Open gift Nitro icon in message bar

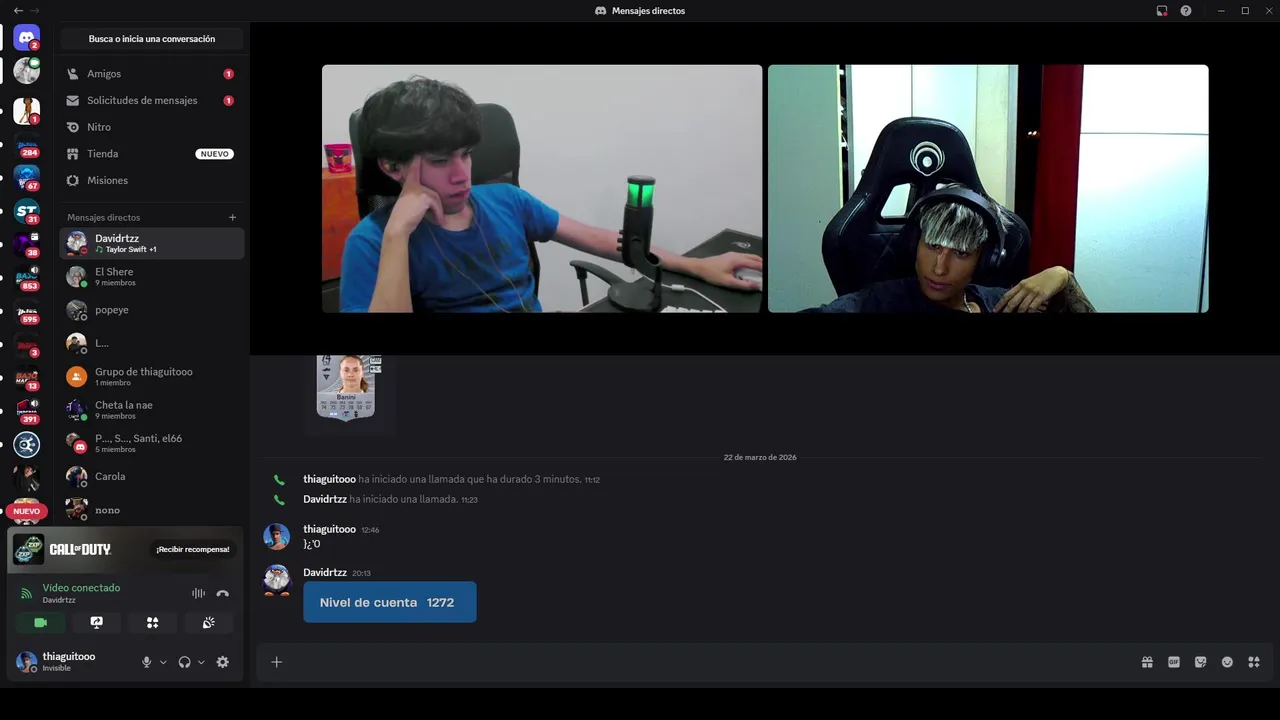[x=1147, y=662]
